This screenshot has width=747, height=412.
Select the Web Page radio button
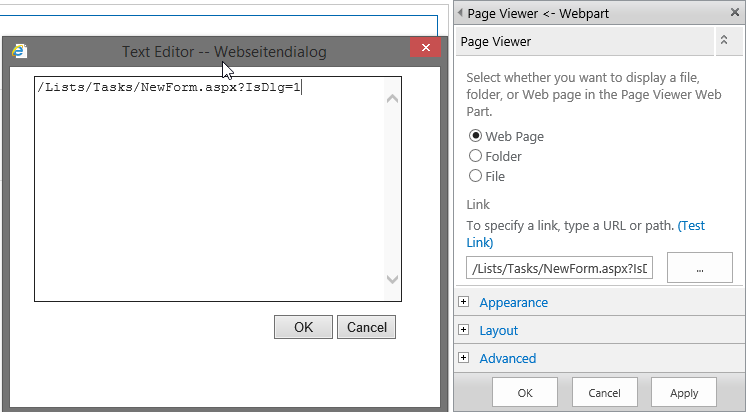coord(476,136)
